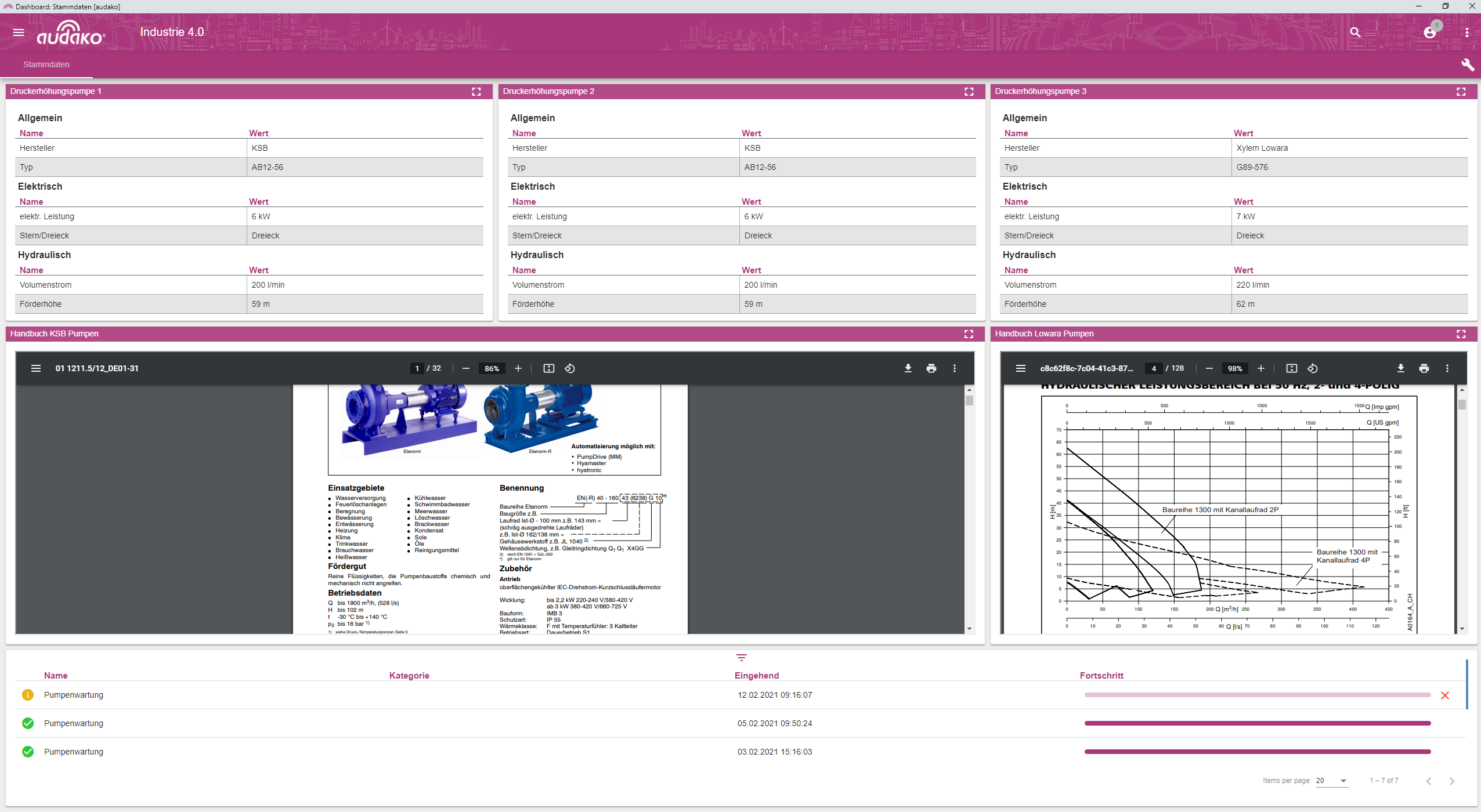Click the progress bar of the active Pumpenwartung

(x=1256, y=694)
